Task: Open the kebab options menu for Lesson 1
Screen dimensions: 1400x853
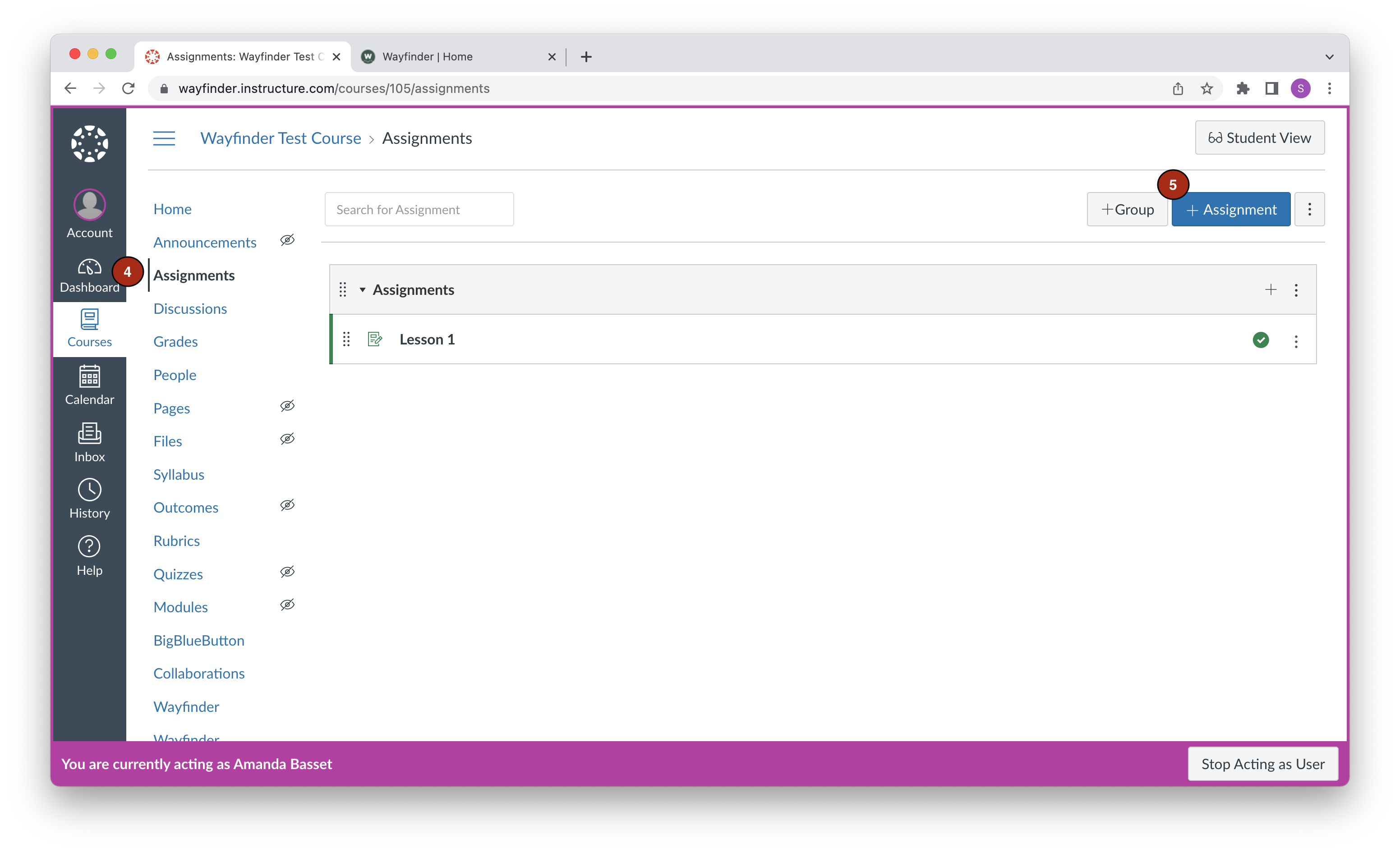Action: pyautogui.click(x=1296, y=341)
